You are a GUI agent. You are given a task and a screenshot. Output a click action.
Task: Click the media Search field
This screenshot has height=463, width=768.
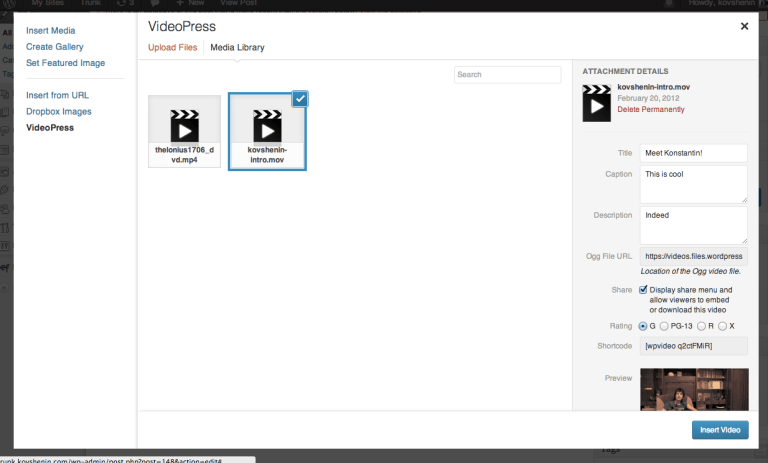tap(507, 74)
